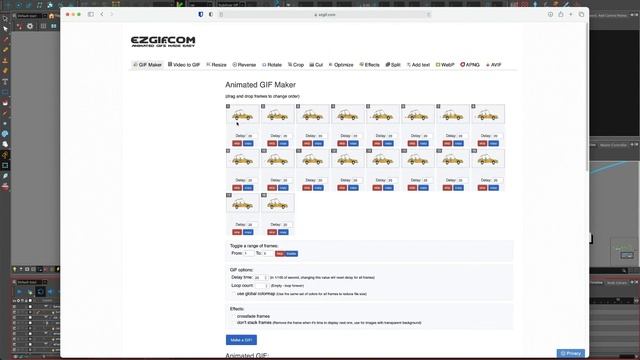This screenshot has width=640, height=360.
Task: Click the Delay field of frame 3
Action: click(322, 136)
